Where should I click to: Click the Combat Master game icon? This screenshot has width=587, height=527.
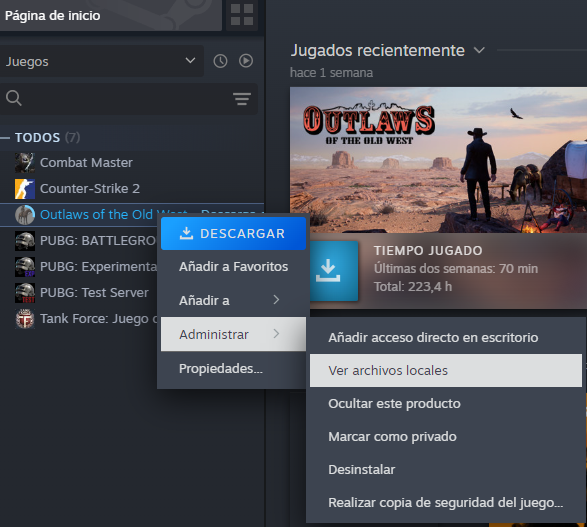pos(25,162)
